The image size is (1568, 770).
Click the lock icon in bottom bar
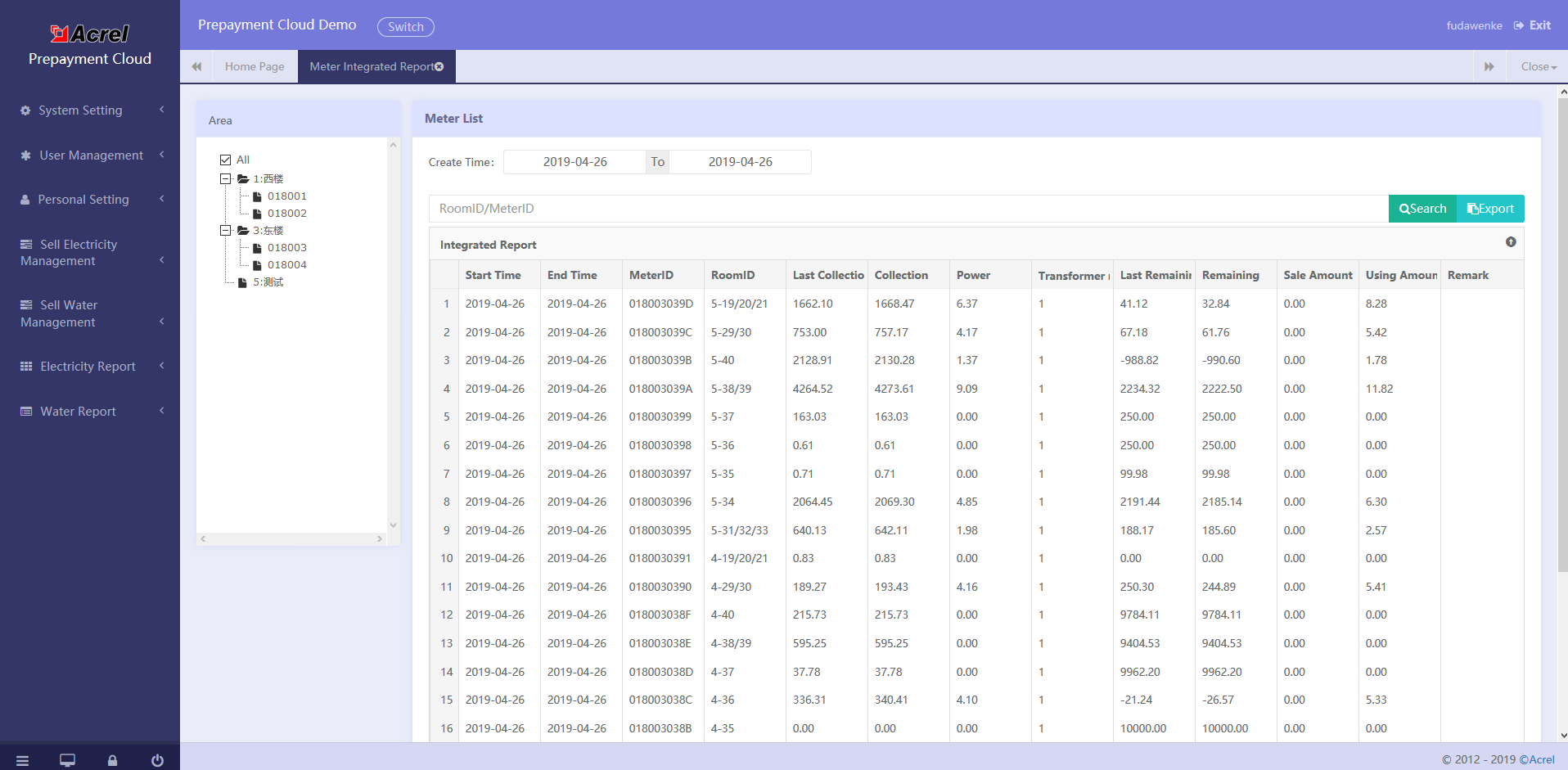[112, 761]
